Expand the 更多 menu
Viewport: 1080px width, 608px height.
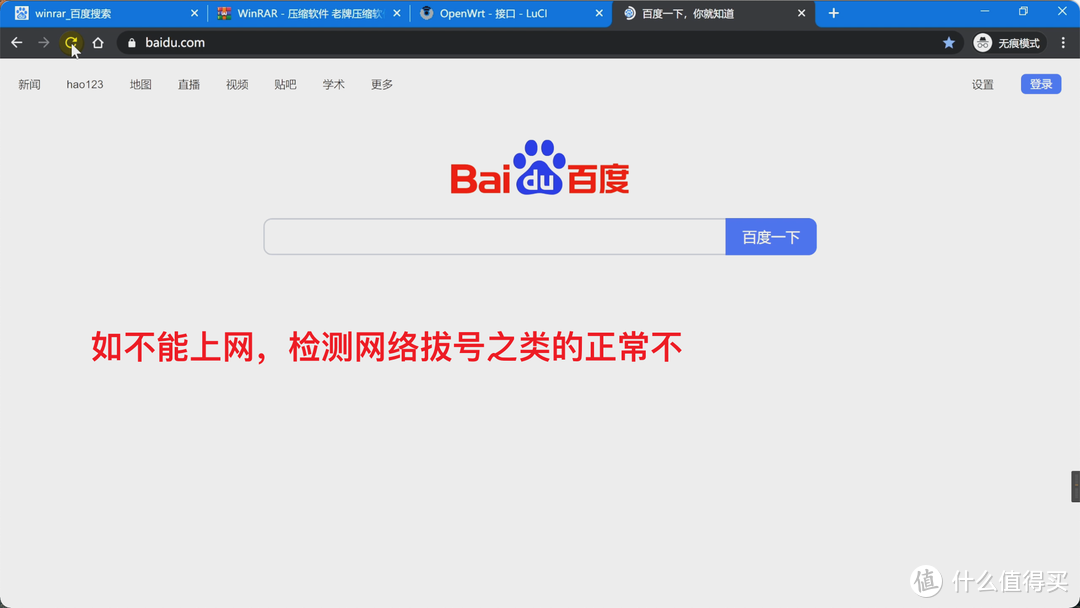(382, 85)
